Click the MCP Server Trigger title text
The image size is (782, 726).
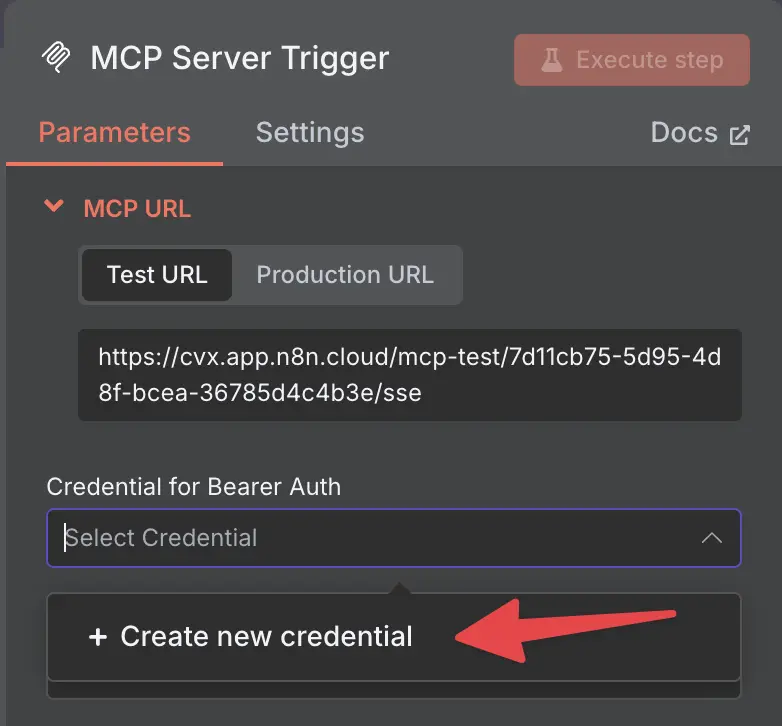click(x=240, y=58)
